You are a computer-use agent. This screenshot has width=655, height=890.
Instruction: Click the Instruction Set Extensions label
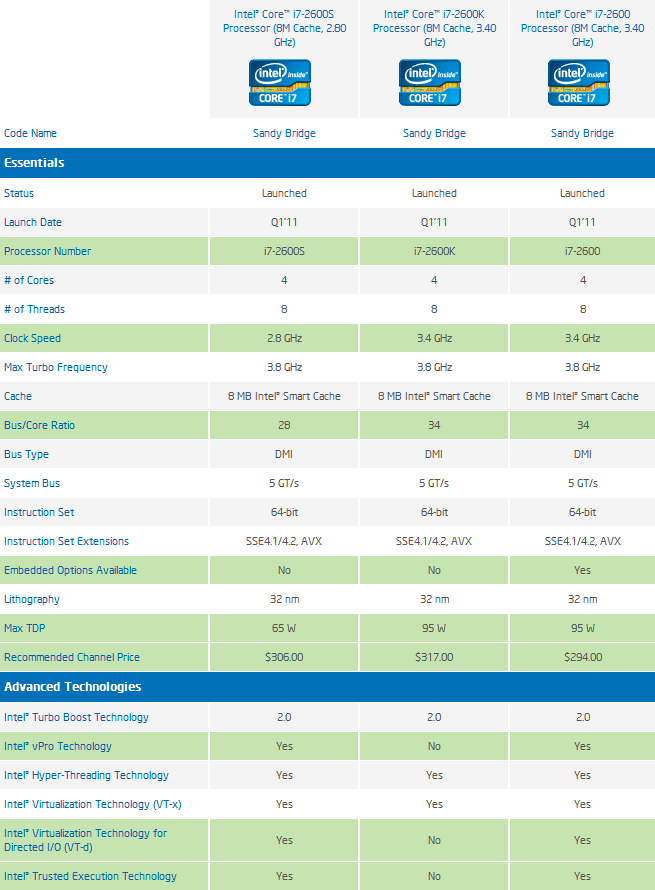click(66, 541)
